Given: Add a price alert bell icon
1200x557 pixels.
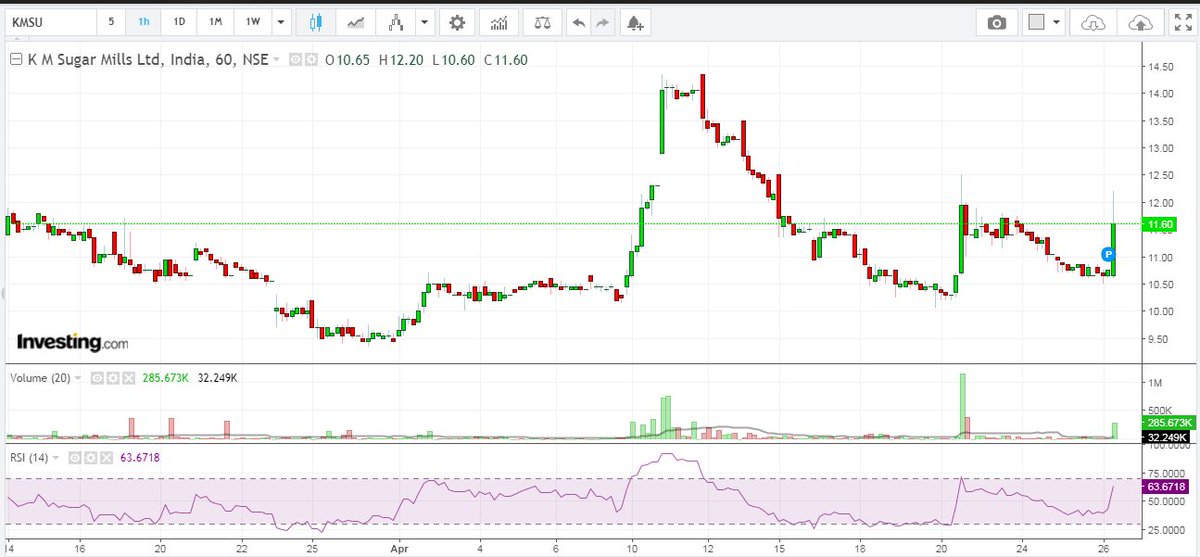Looking at the screenshot, I should 634,21.
